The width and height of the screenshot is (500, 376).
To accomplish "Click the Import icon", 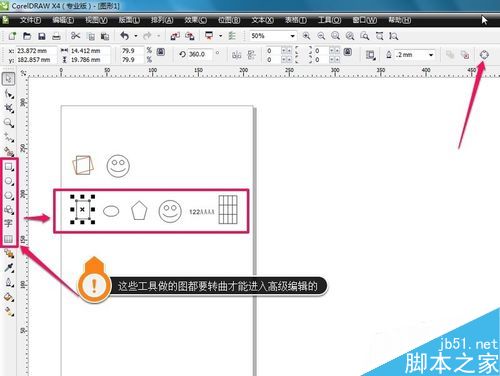I will [175, 36].
